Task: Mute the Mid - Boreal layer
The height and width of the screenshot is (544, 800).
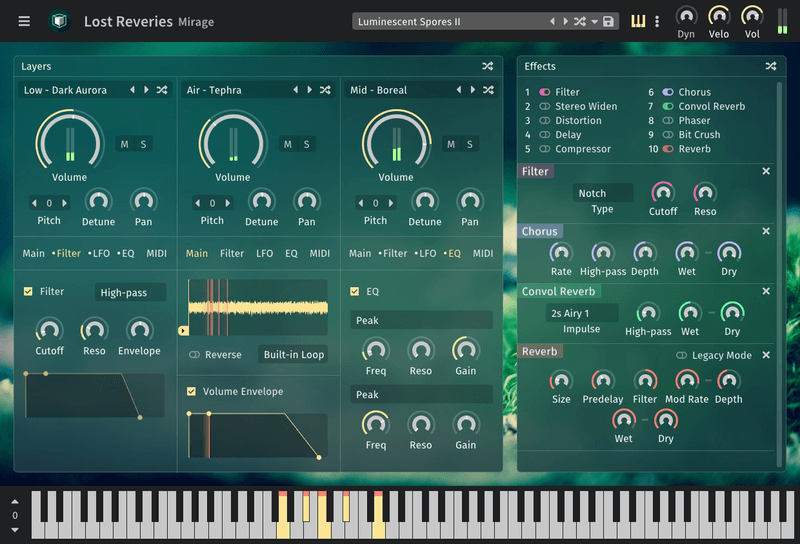Action: click(x=451, y=144)
